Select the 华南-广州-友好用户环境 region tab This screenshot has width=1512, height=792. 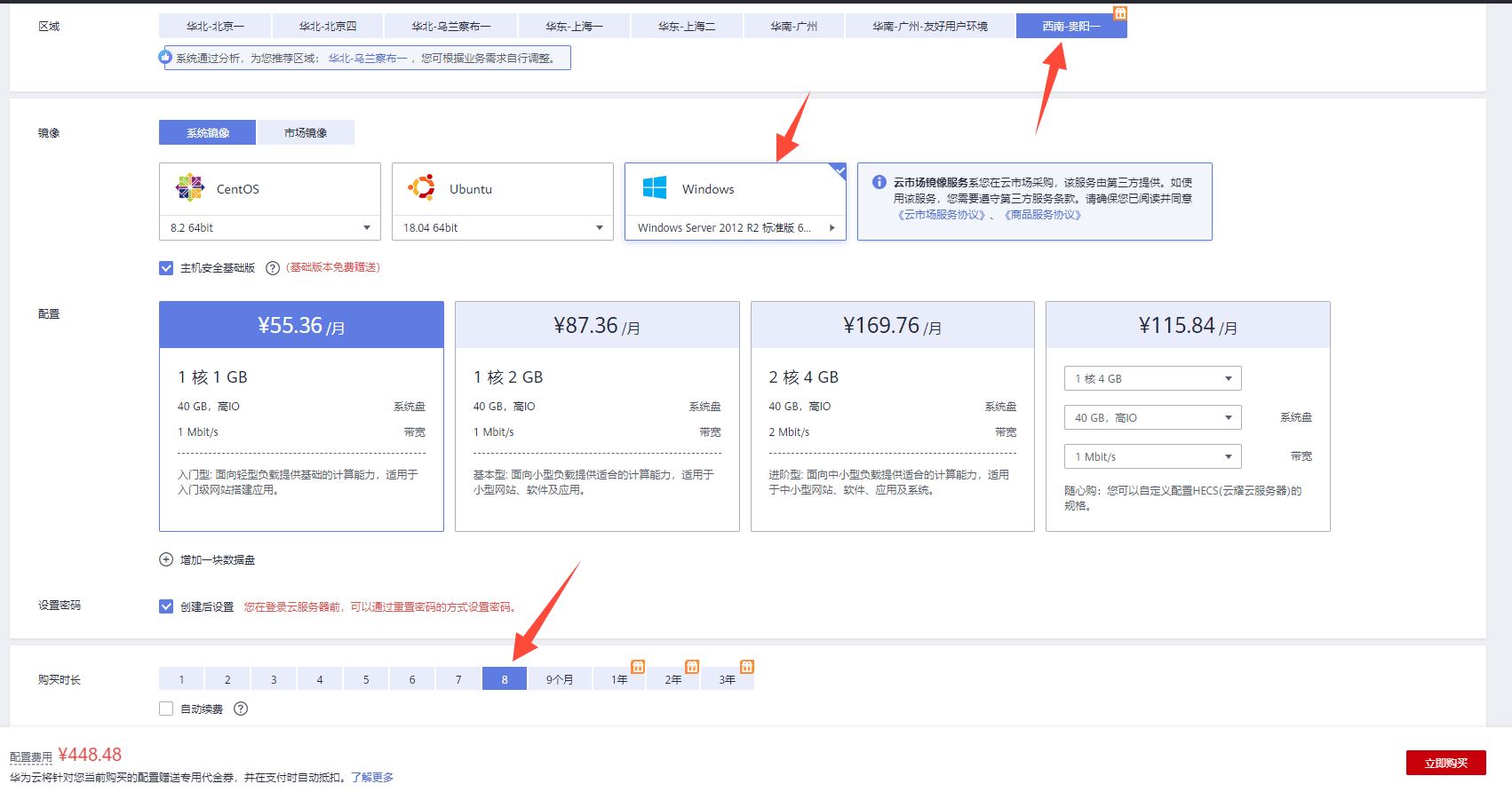(930, 26)
